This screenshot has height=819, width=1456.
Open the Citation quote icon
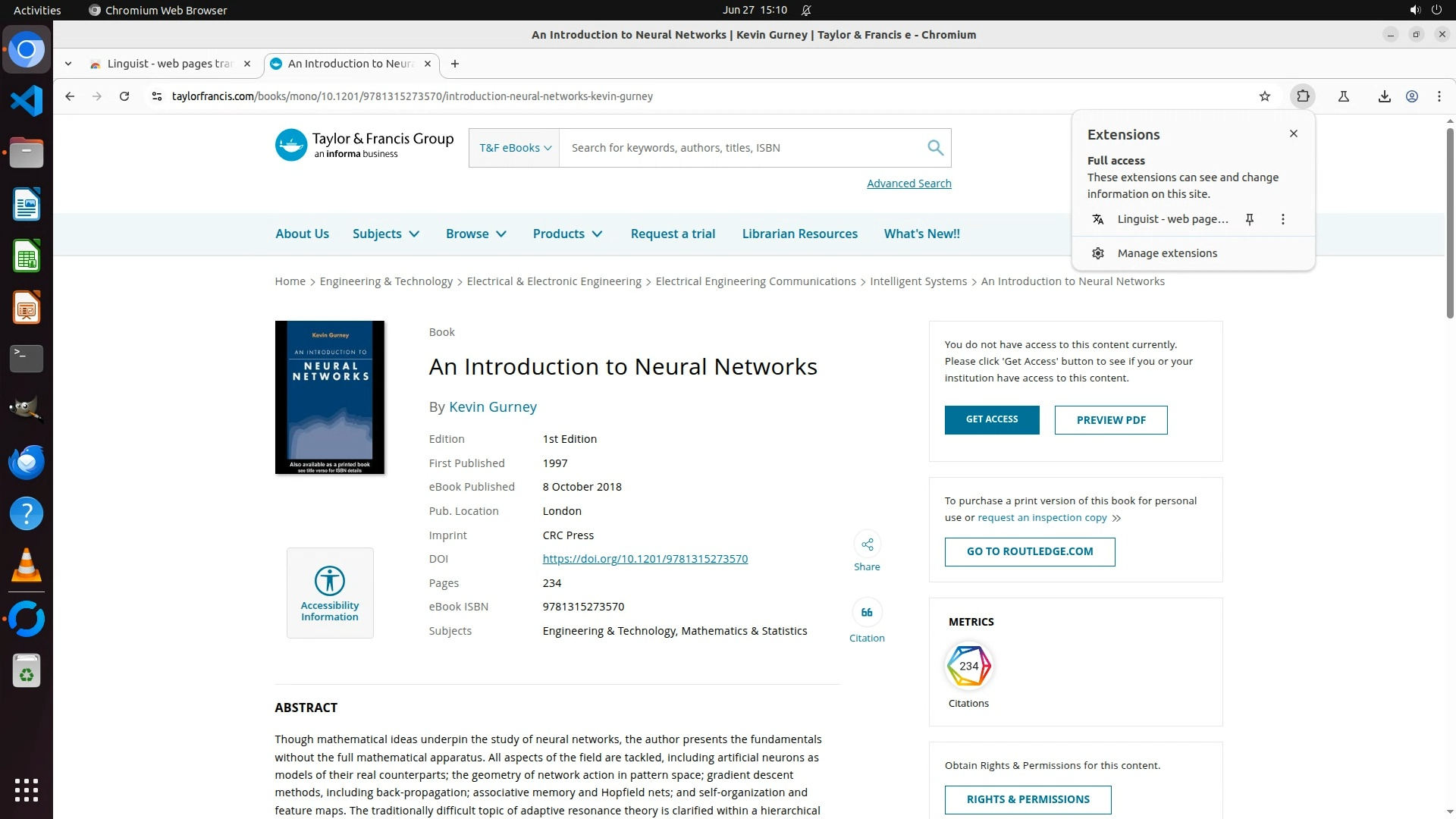pyautogui.click(x=867, y=613)
